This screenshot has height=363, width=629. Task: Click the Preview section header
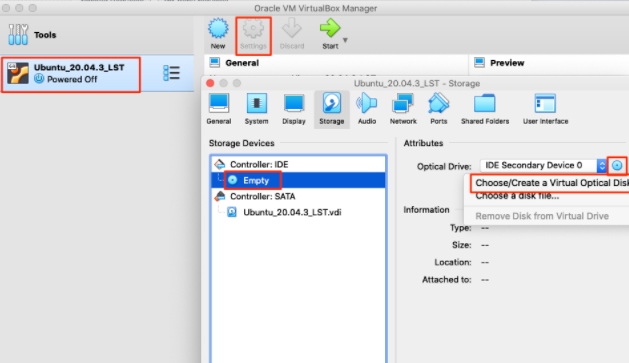(x=507, y=63)
